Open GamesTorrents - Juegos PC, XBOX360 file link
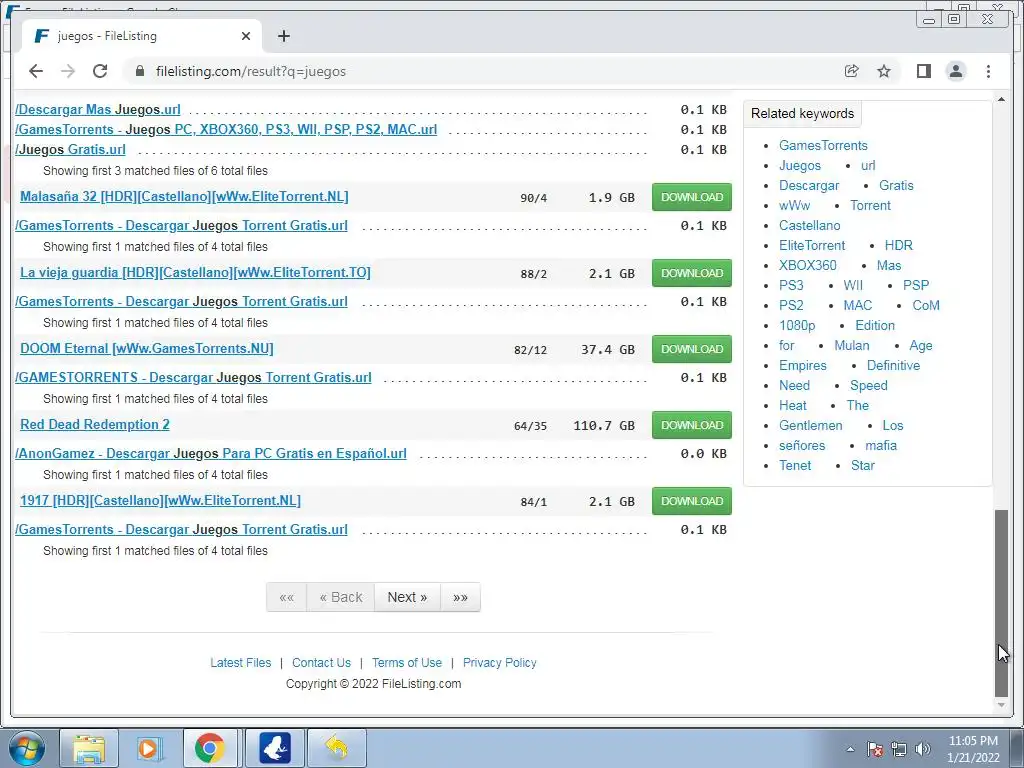 click(x=226, y=129)
